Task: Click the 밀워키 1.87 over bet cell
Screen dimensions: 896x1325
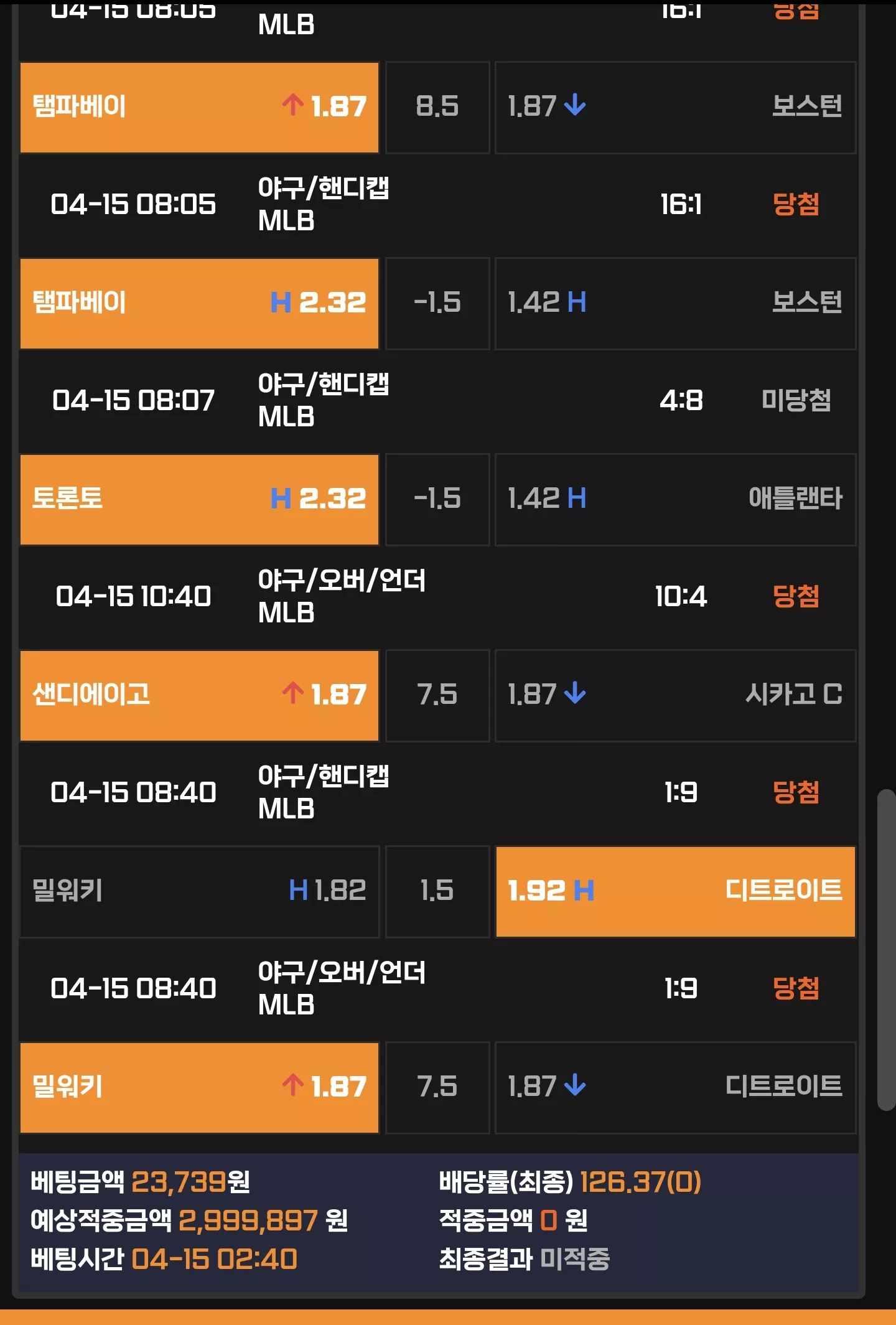Action: tap(199, 1087)
